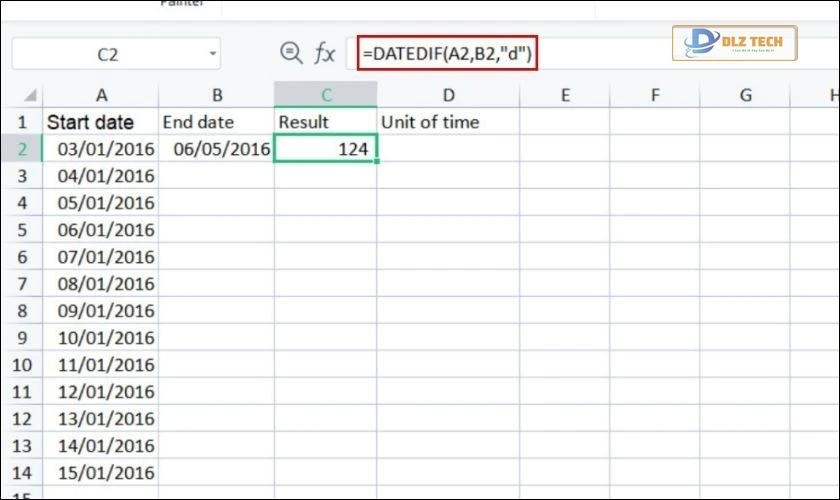Open the Name Box dropdown arrow

[213, 54]
